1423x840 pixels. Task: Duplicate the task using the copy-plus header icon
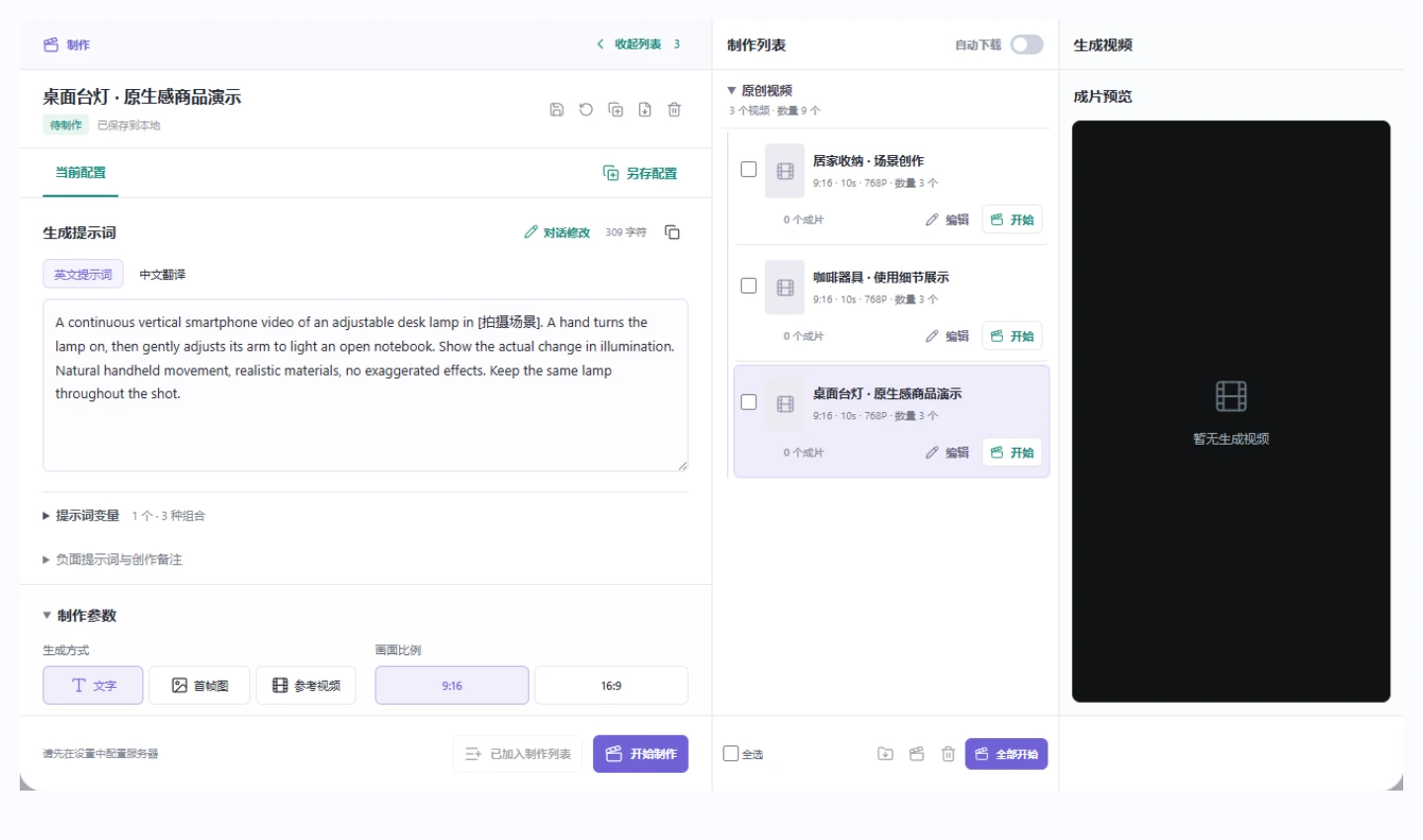(616, 110)
